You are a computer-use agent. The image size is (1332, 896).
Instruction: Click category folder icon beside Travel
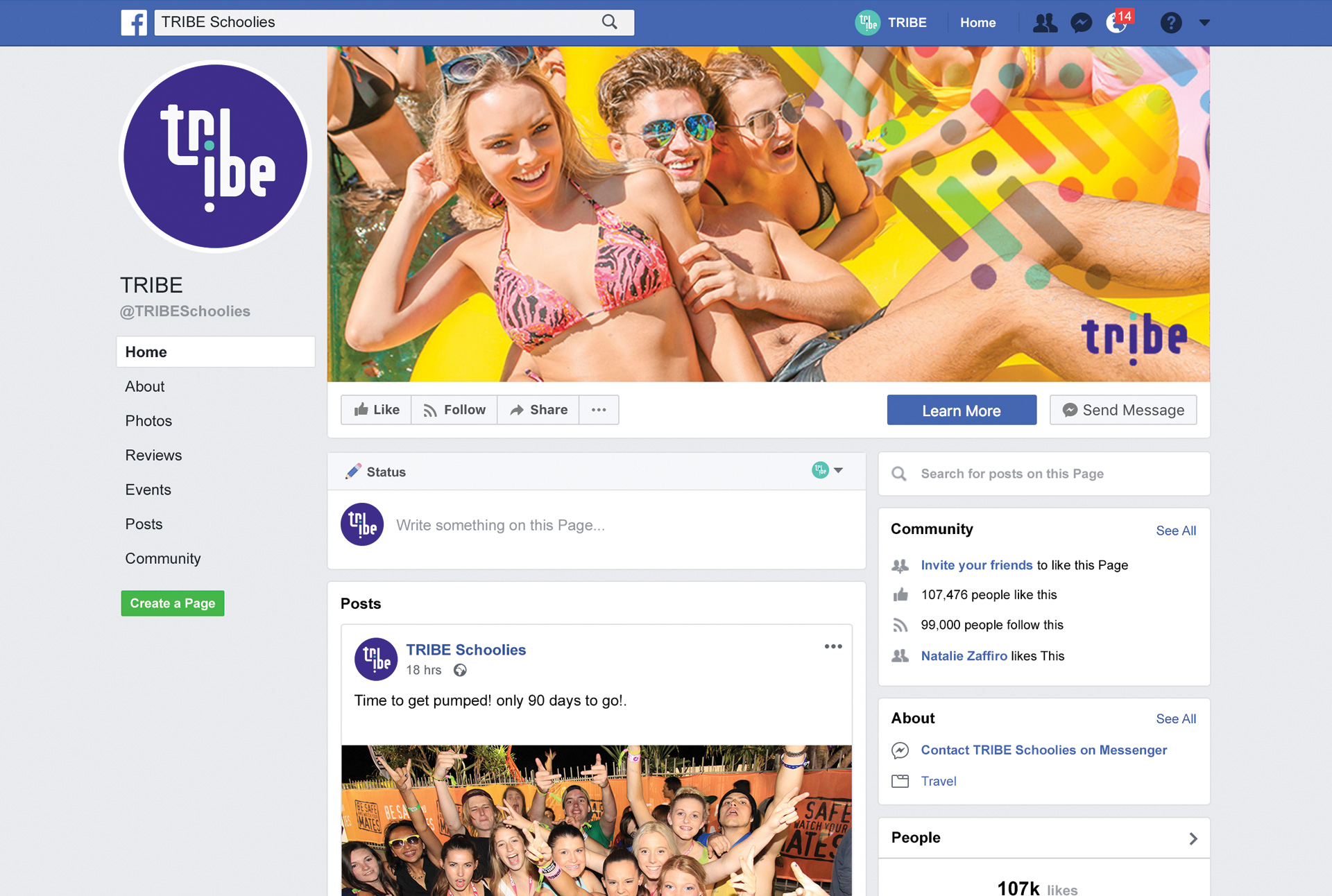pyautogui.click(x=900, y=781)
